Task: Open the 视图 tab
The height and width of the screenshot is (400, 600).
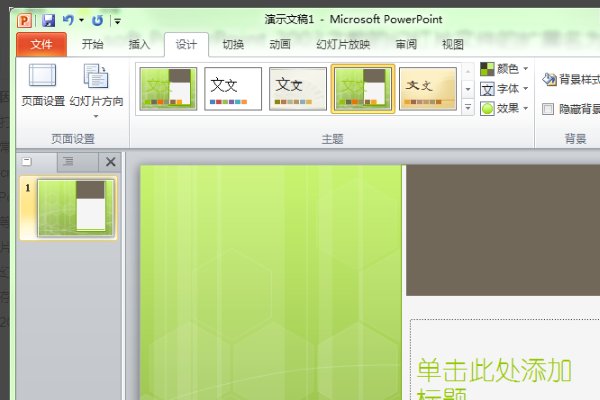Action: pyautogui.click(x=453, y=44)
